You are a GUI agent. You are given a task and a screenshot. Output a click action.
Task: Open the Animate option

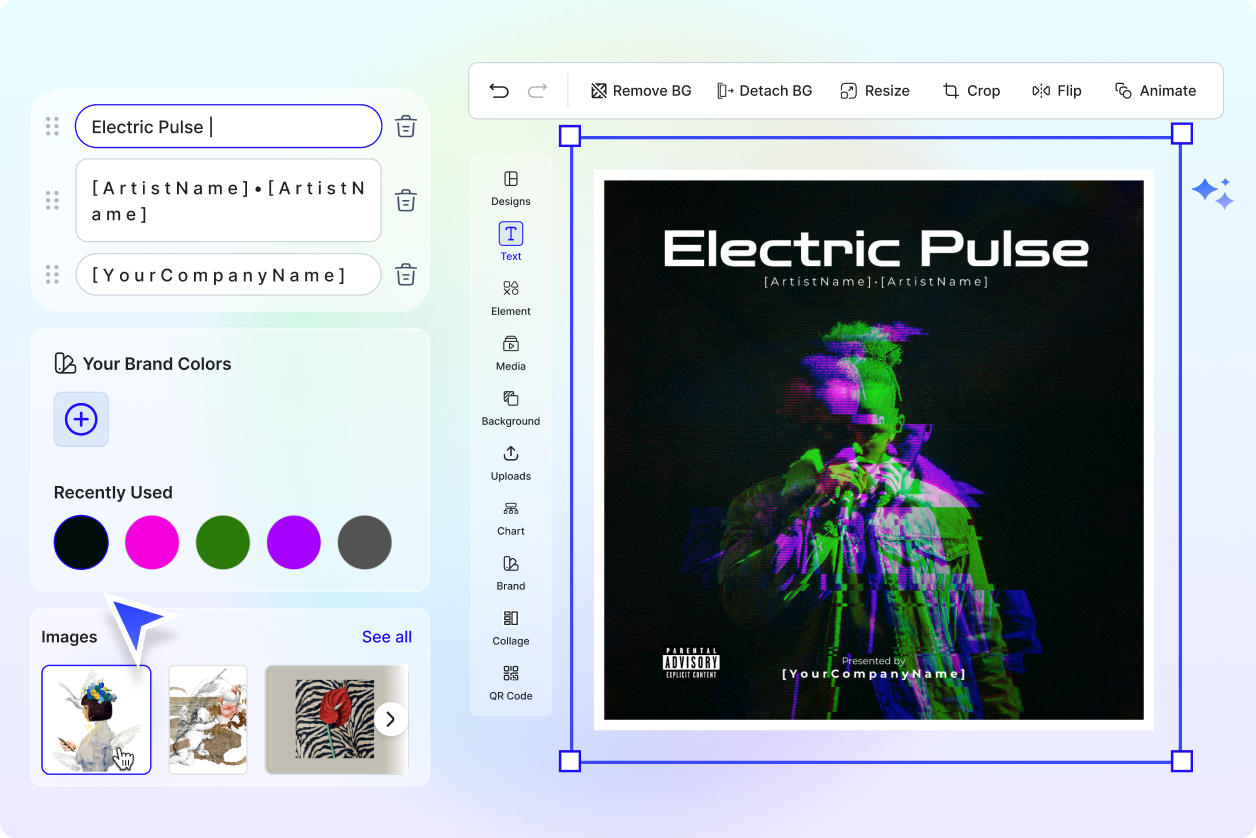pyautogui.click(x=1155, y=91)
